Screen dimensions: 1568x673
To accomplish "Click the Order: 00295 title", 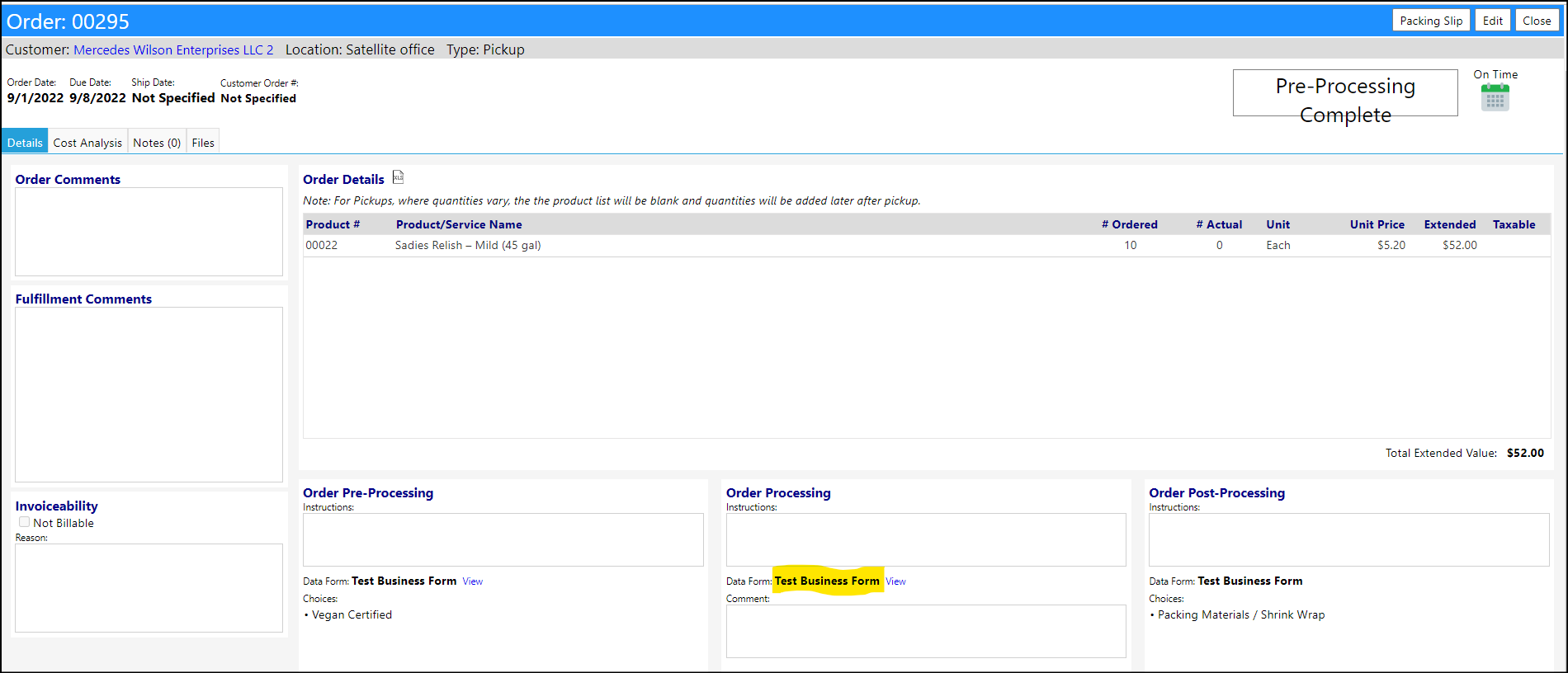I will (x=68, y=21).
